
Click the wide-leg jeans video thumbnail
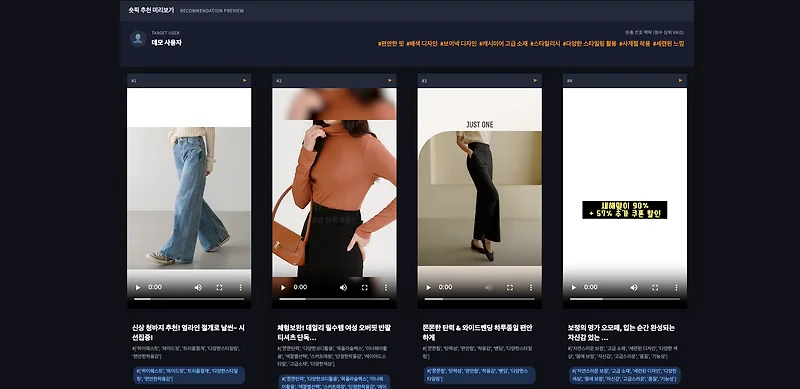189,198
